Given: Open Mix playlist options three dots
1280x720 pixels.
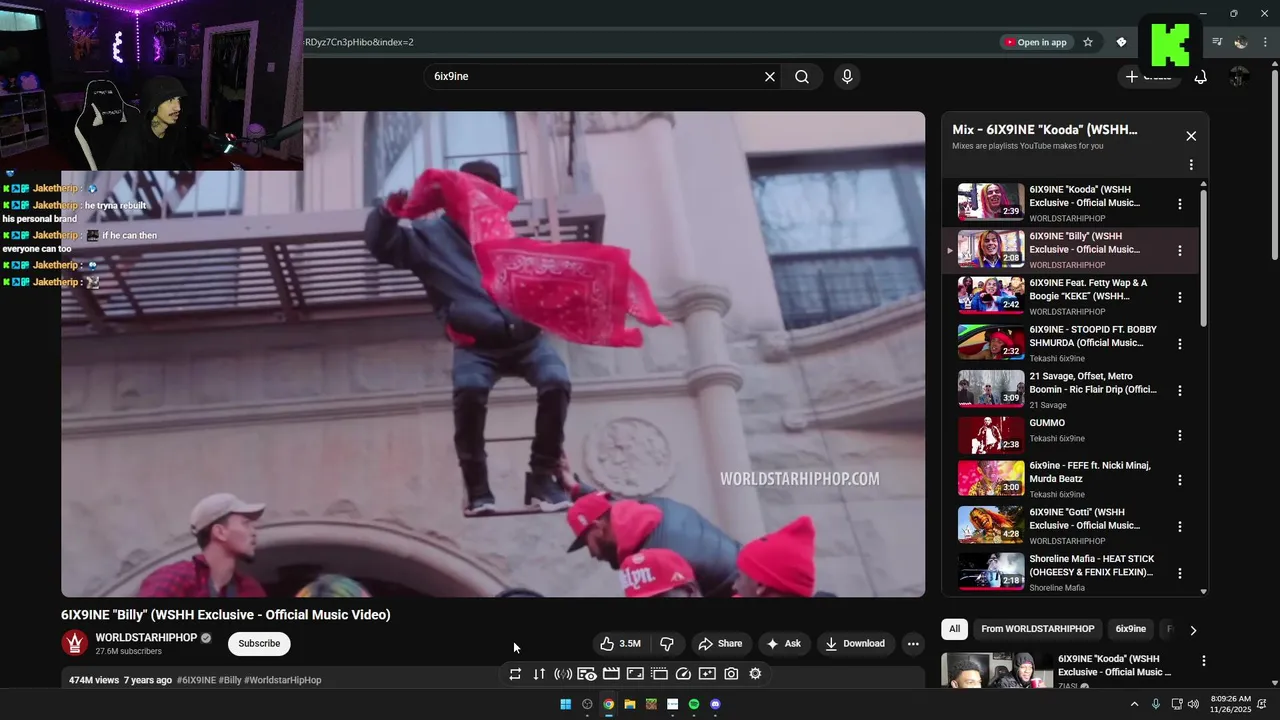Looking at the screenshot, I should tap(1191, 165).
